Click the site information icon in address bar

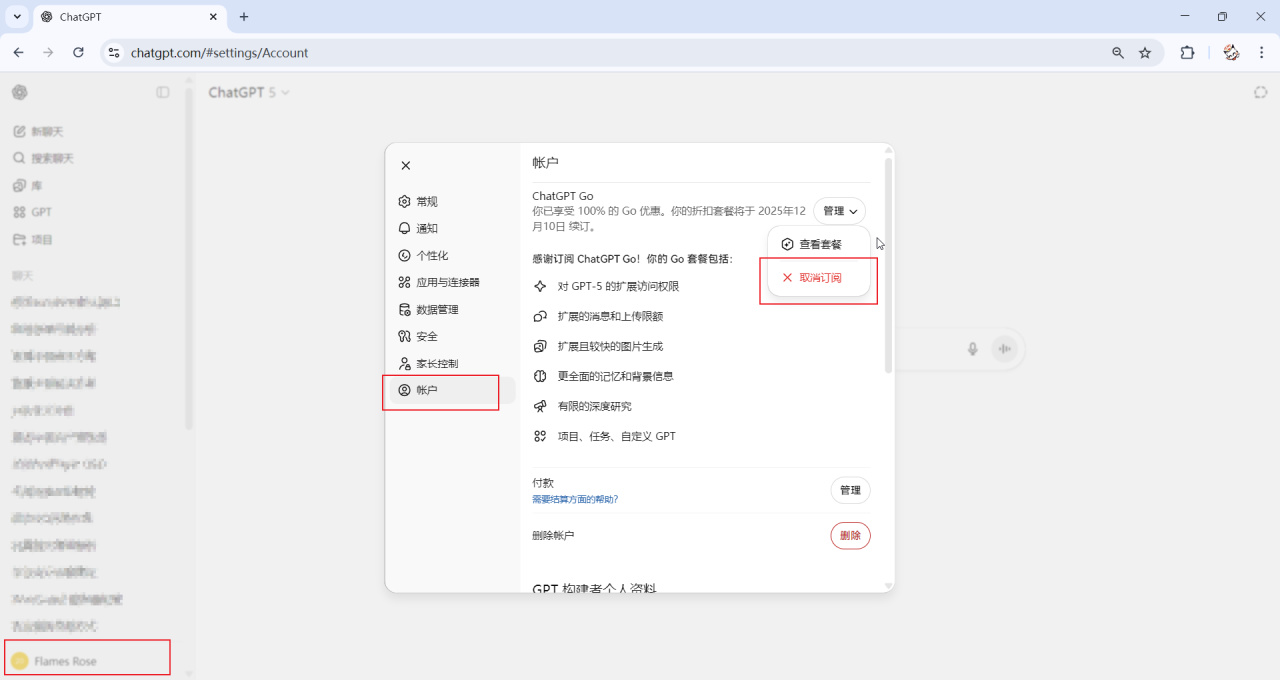click(x=114, y=53)
